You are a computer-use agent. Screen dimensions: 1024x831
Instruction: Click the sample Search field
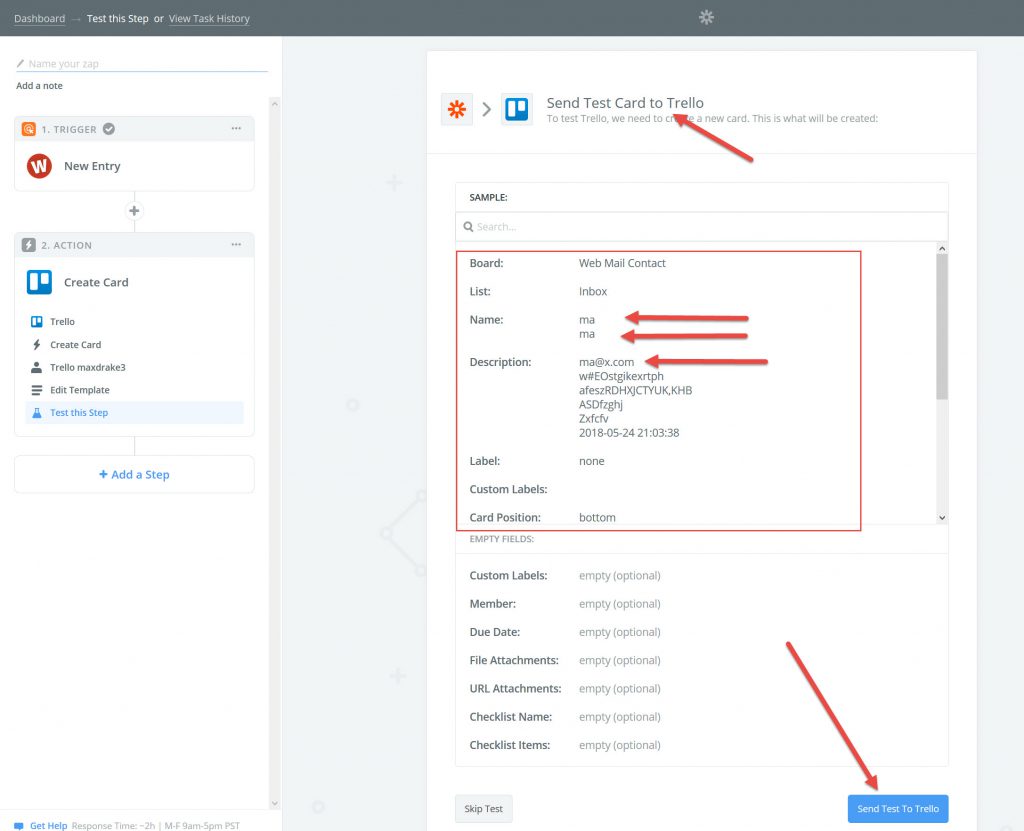(x=700, y=227)
